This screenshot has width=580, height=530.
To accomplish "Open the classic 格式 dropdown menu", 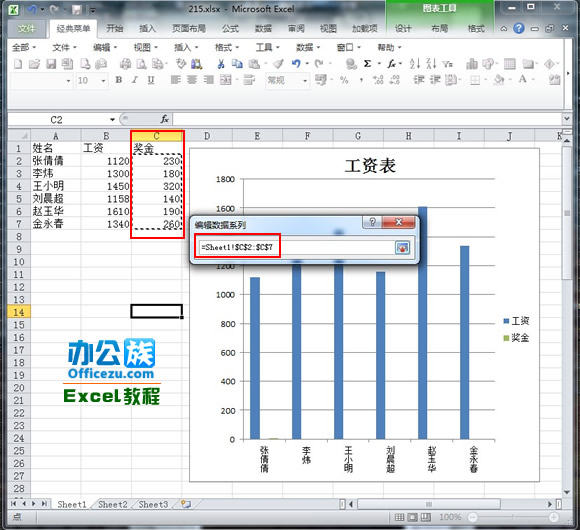I will [227, 47].
